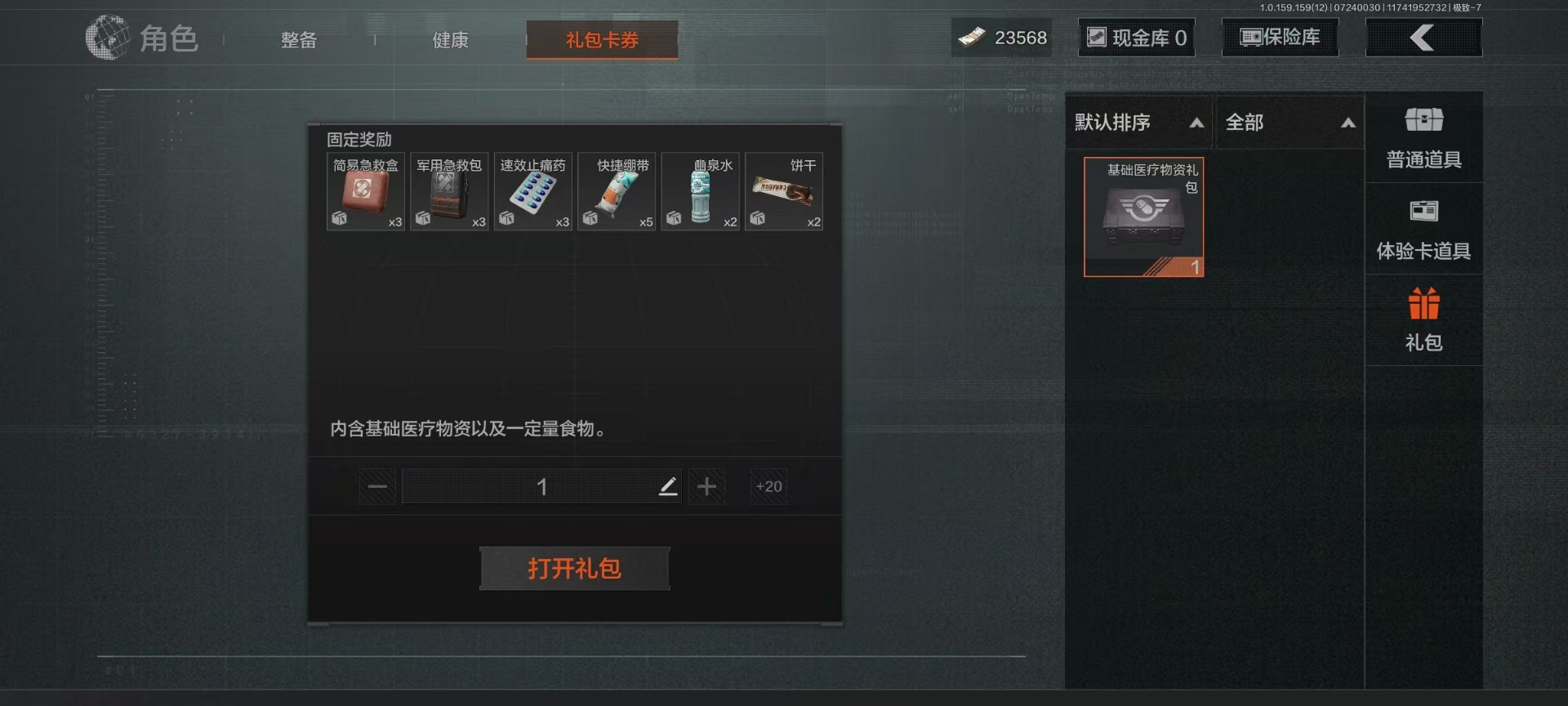Image resolution: width=1568 pixels, height=706 pixels.
Task: Click the back arrow button
Action: click(1423, 38)
